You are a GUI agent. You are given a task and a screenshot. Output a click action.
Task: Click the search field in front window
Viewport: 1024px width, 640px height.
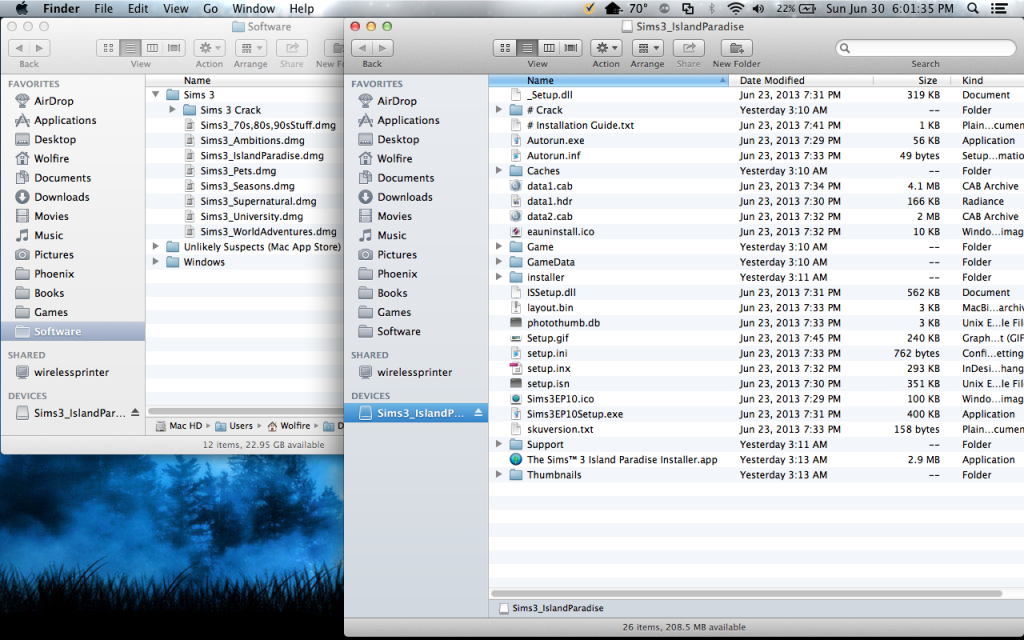point(925,48)
